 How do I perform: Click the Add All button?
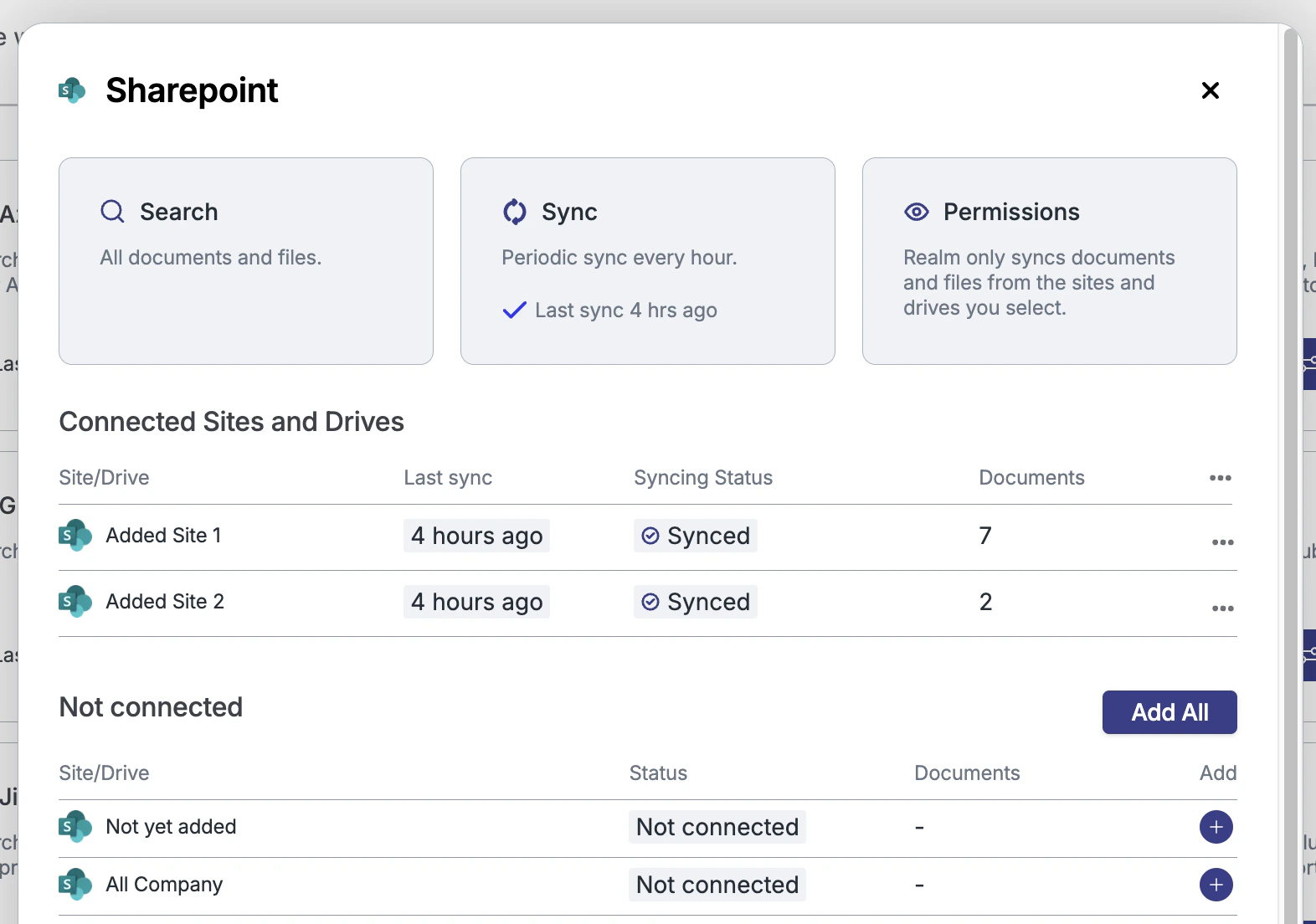(x=1169, y=712)
